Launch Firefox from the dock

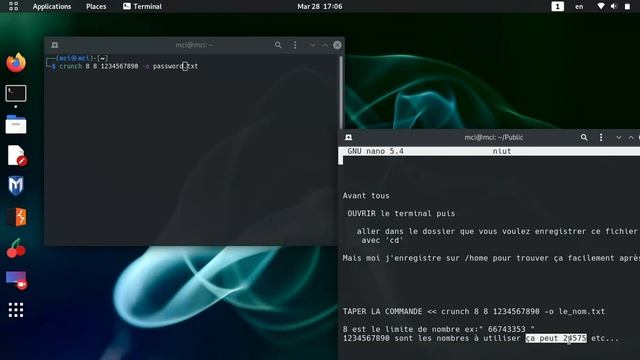tap(16, 62)
